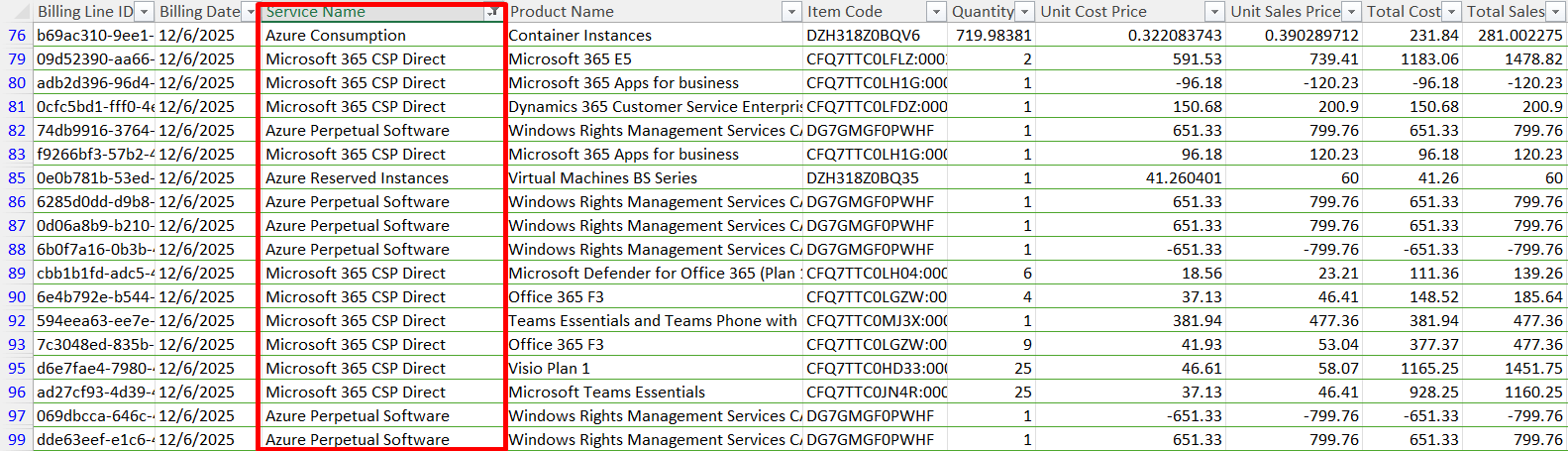Select the Service Name header cell
The height and width of the screenshot is (451, 1568).
[x=382, y=12]
